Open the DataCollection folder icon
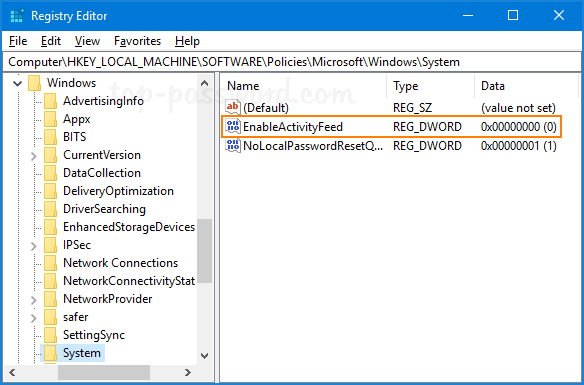584x385 pixels. coord(50,173)
